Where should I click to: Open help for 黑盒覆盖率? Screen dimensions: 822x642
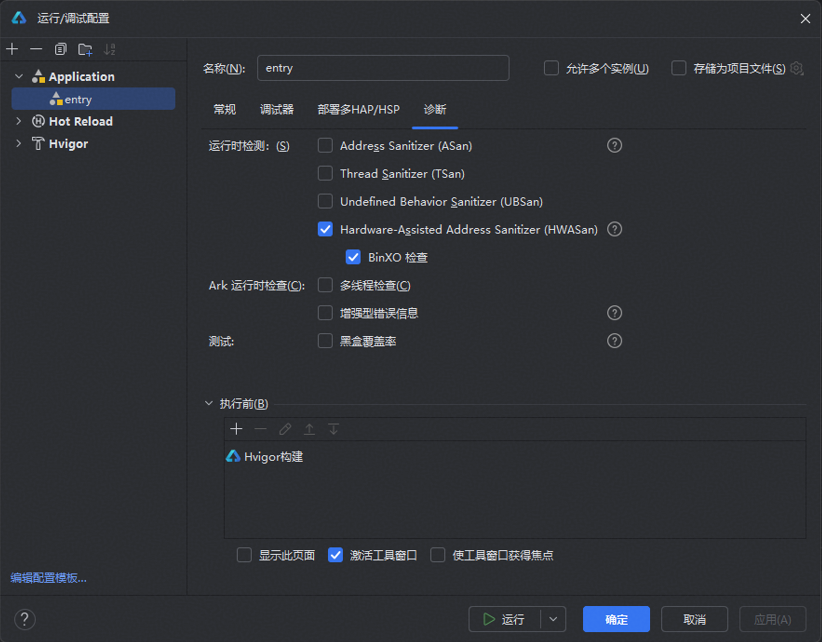coord(614,341)
